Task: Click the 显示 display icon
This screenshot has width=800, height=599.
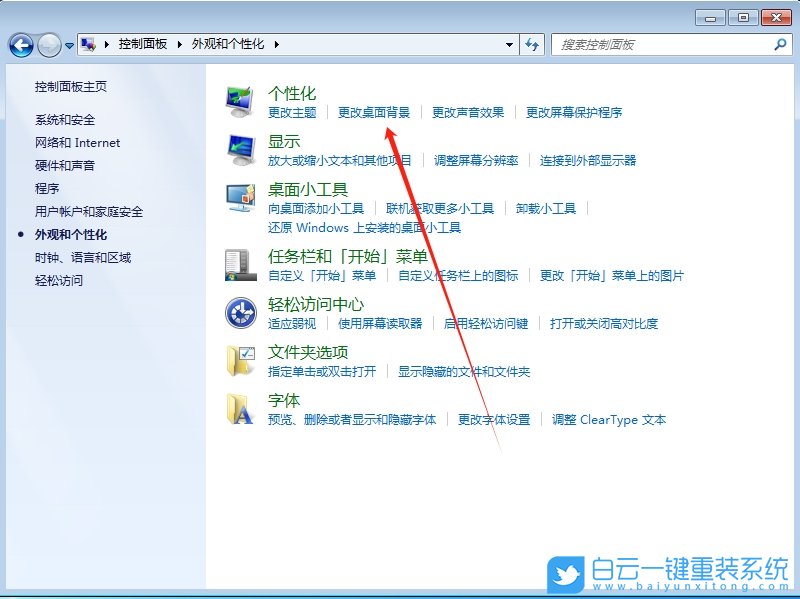Action: pyautogui.click(x=240, y=147)
